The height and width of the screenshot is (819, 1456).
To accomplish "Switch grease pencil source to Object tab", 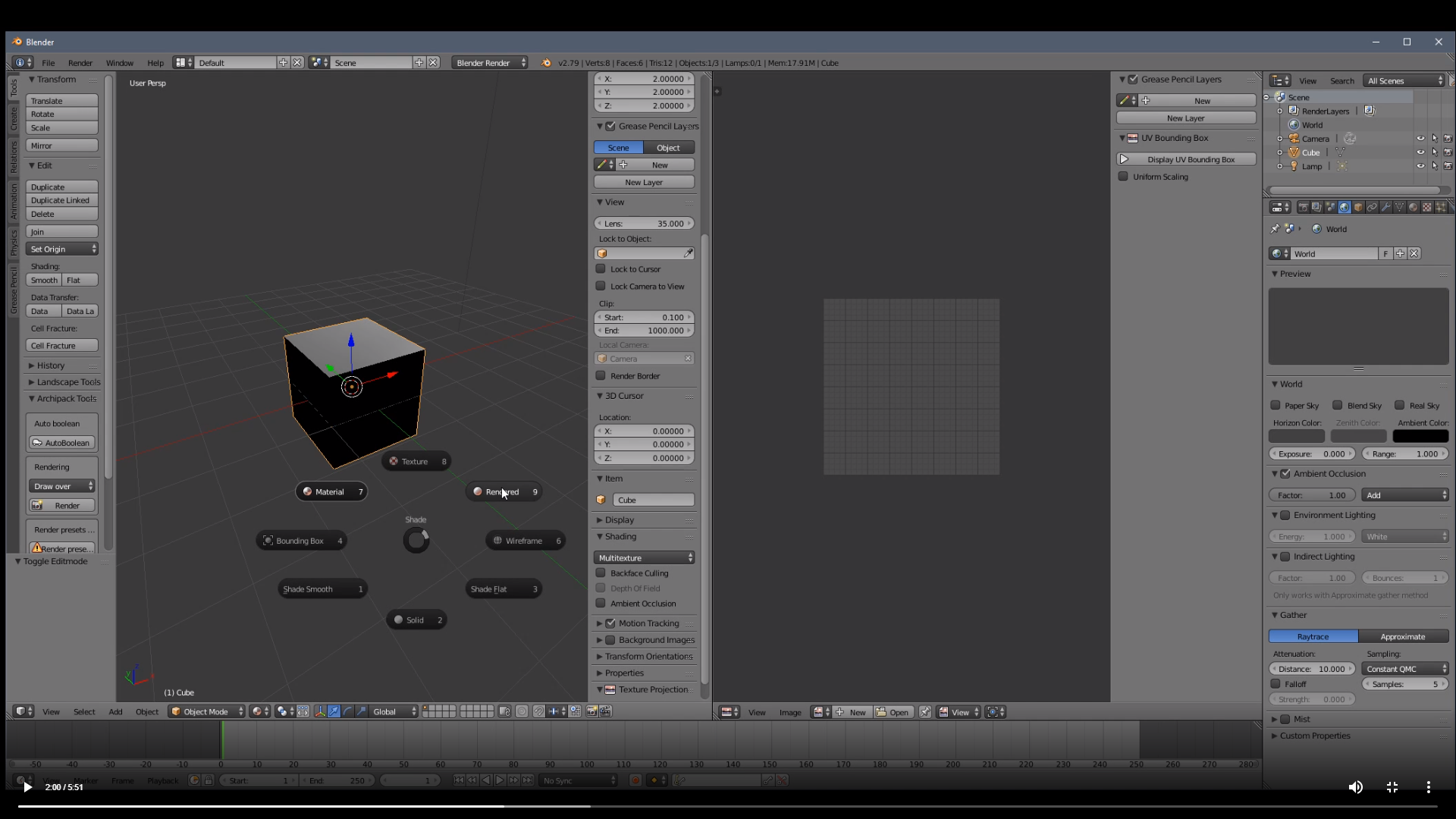I will pyautogui.click(x=668, y=148).
